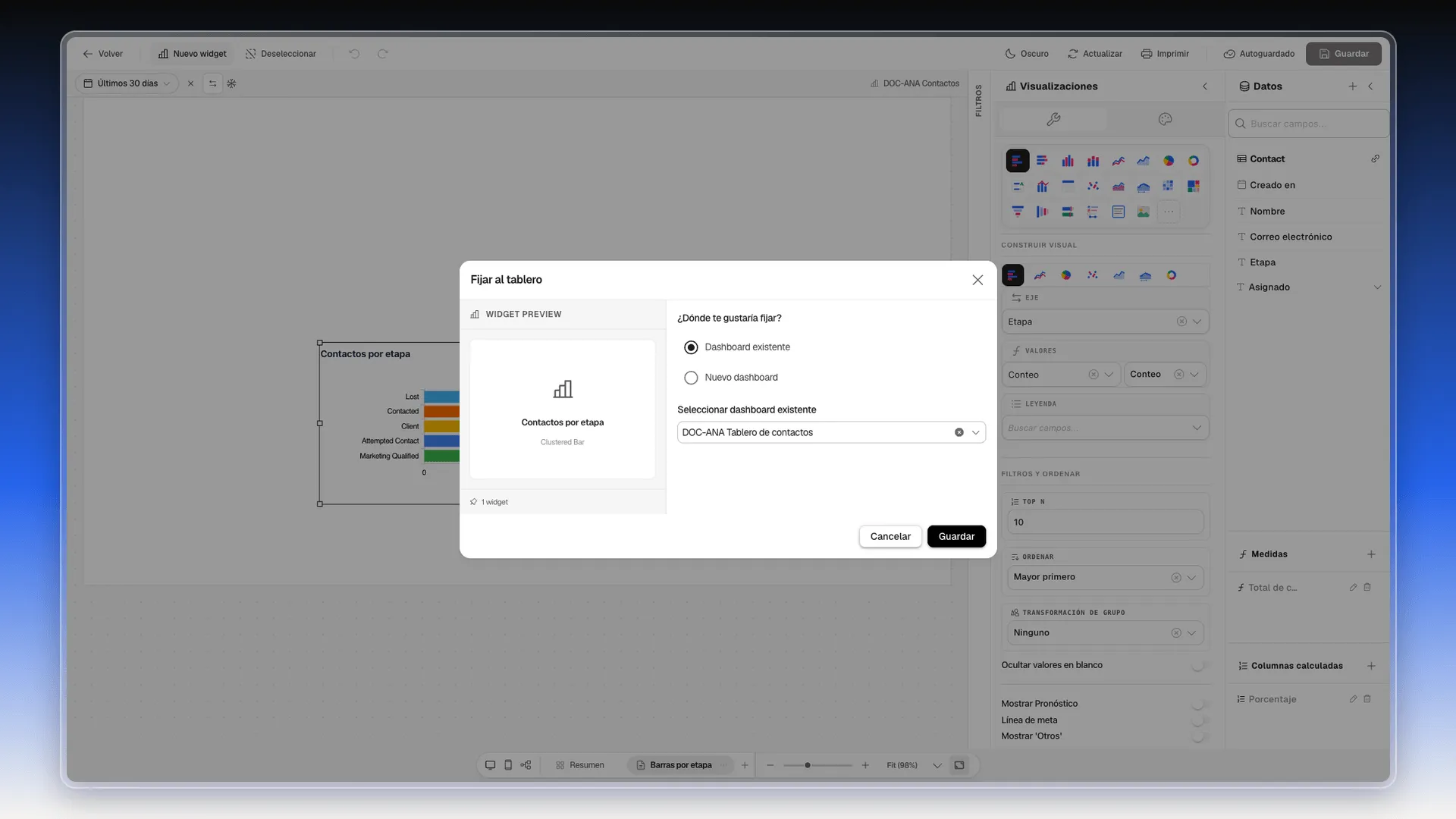Toggle Mostrar Pronóstico switch
This screenshot has height=819, width=1456.
point(1198,704)
